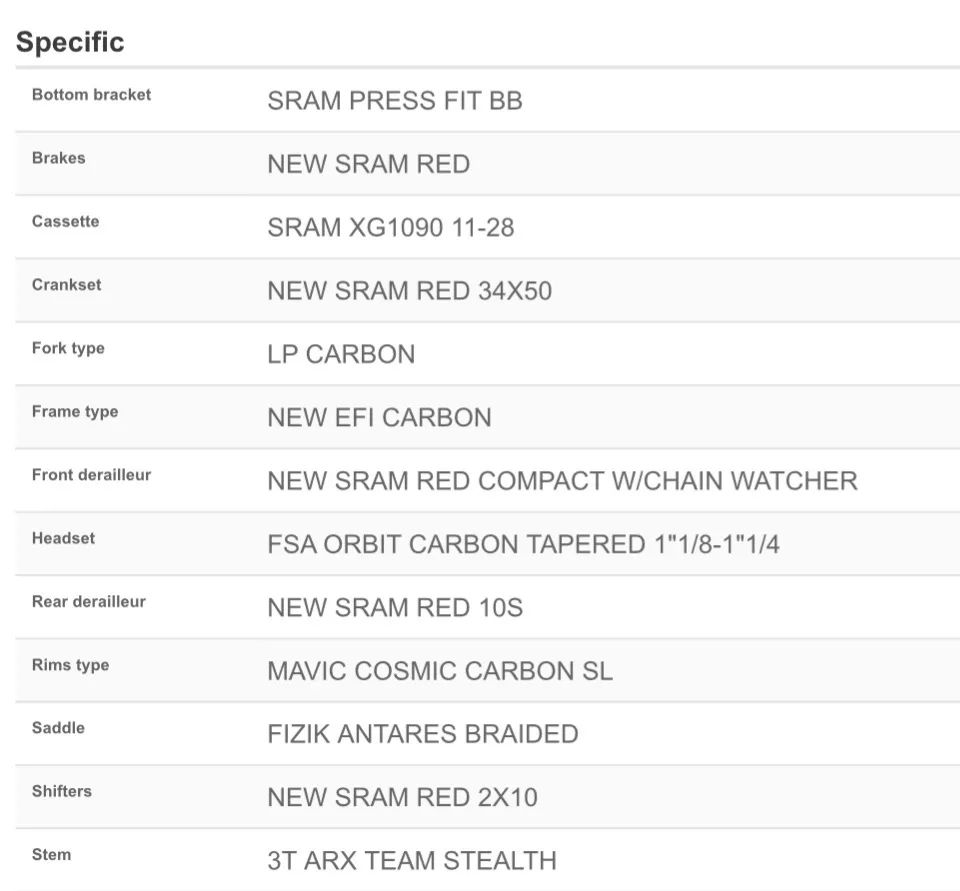Click the SRAM PRESS FIT BB value

394,101
